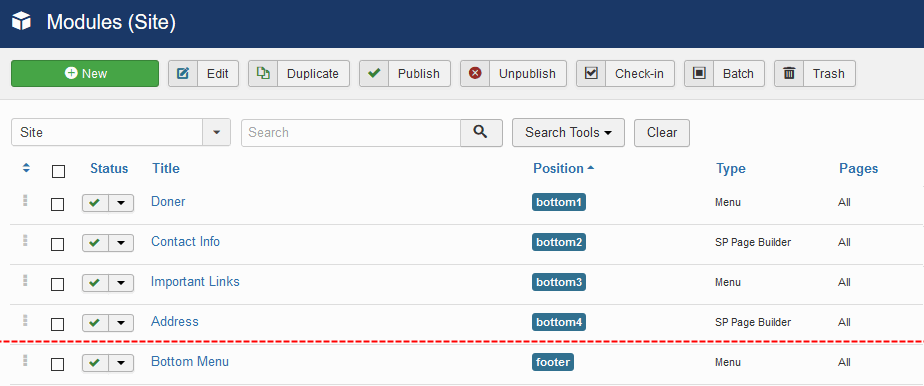Click the green Publish checkmark icon
924x386 pixels.
374,74
